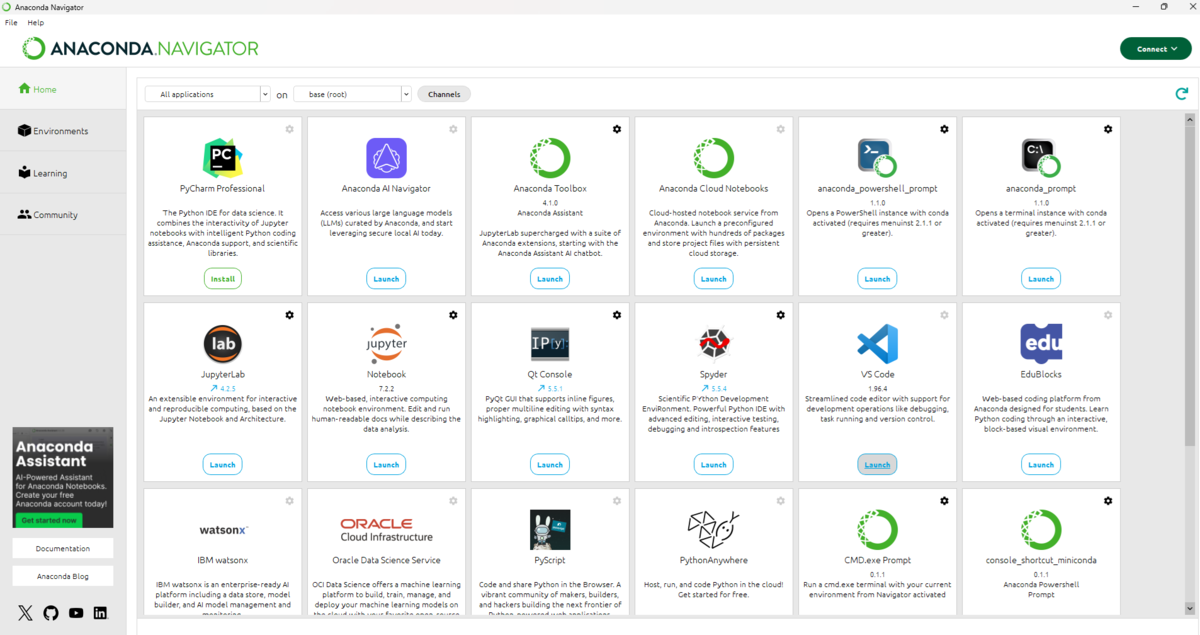Open settings gear on Spyder tile

point(781,315)
